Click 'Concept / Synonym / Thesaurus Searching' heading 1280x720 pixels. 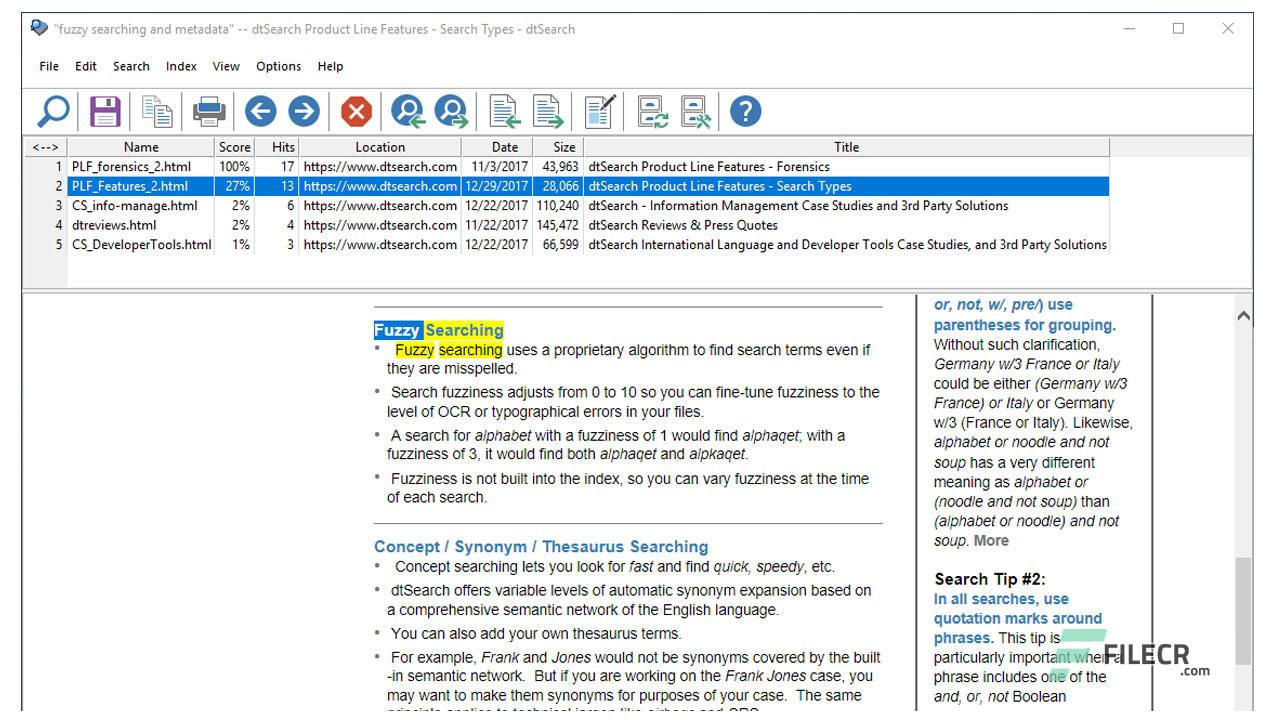pos(541,547)
